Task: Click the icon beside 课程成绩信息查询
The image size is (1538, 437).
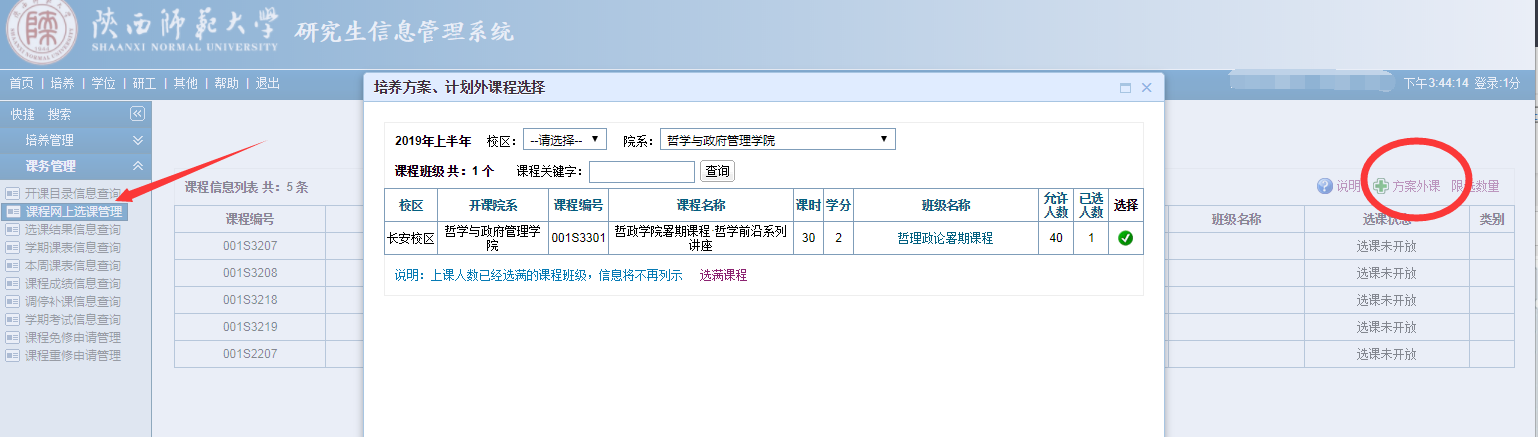Action: (13, 283)
